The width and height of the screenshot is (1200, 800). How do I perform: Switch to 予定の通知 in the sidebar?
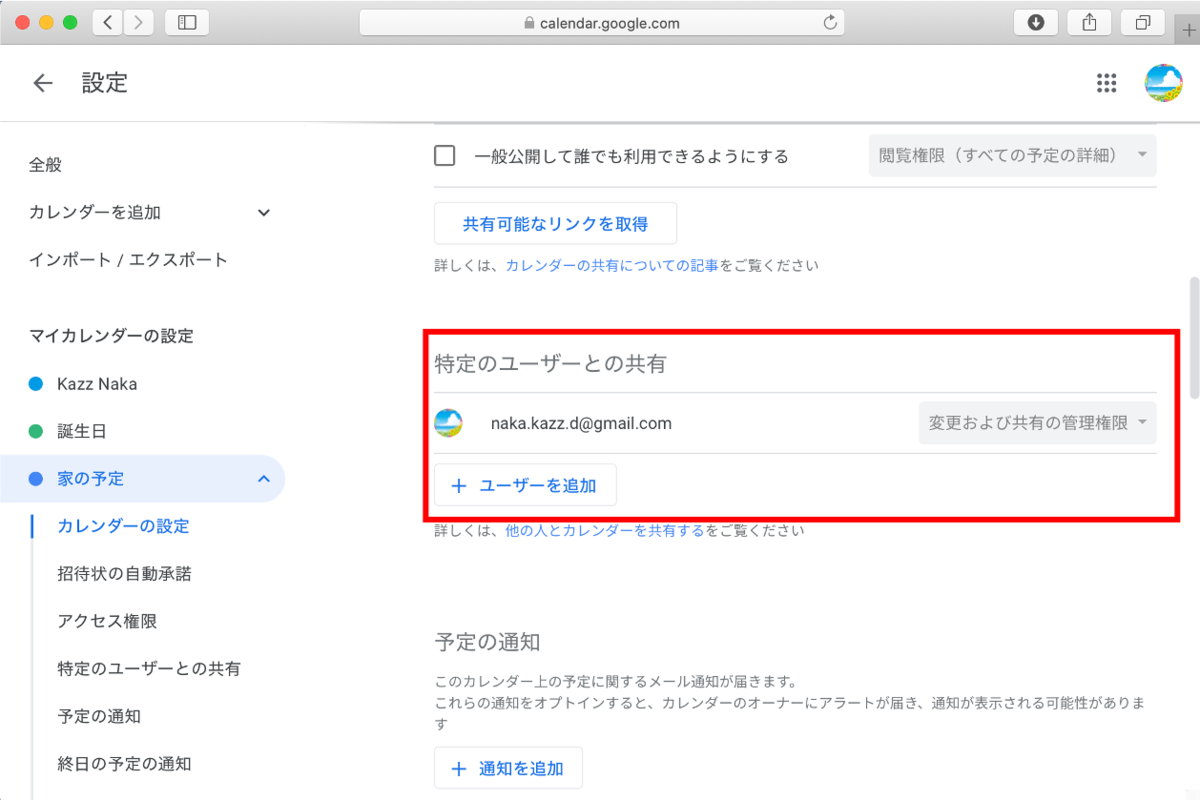[98, 716]
